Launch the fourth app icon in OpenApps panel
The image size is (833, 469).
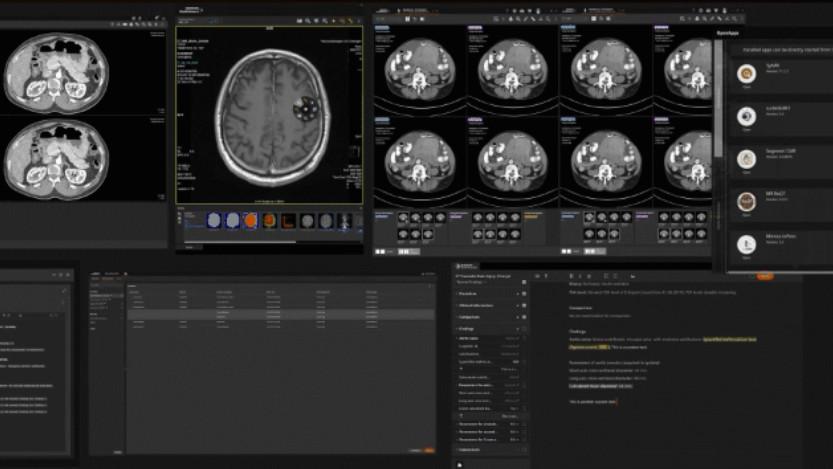coord(746,202)
